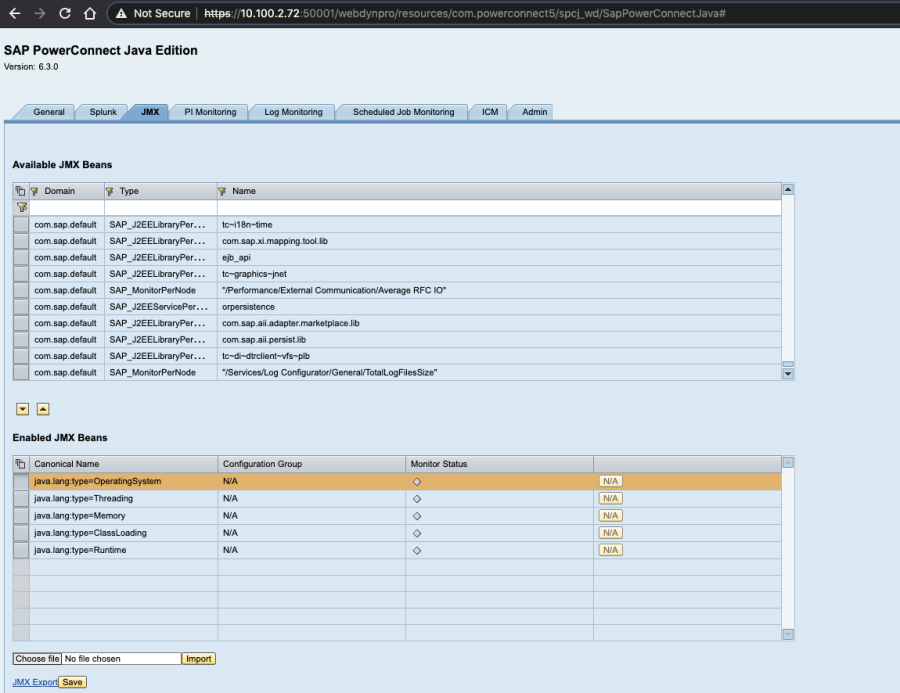This screenshot has height=693, width=900.
Task: Click the Type column filter icon
Action: pyautogui.click(x=110, y=191)
